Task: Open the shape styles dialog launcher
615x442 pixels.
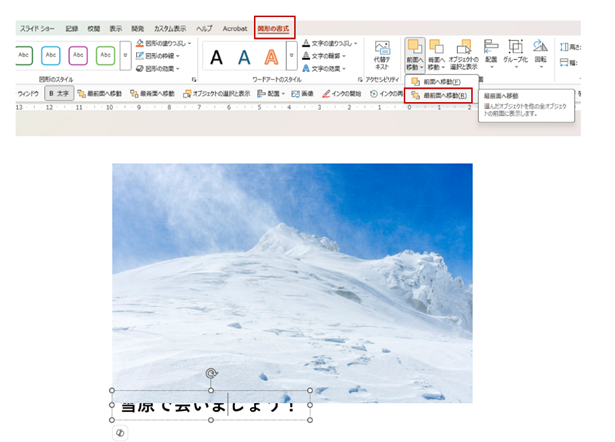Action: (x=194, y=80)
